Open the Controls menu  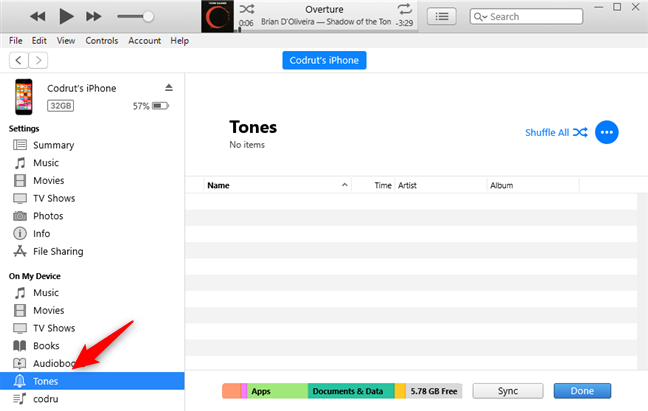(102, 40)
